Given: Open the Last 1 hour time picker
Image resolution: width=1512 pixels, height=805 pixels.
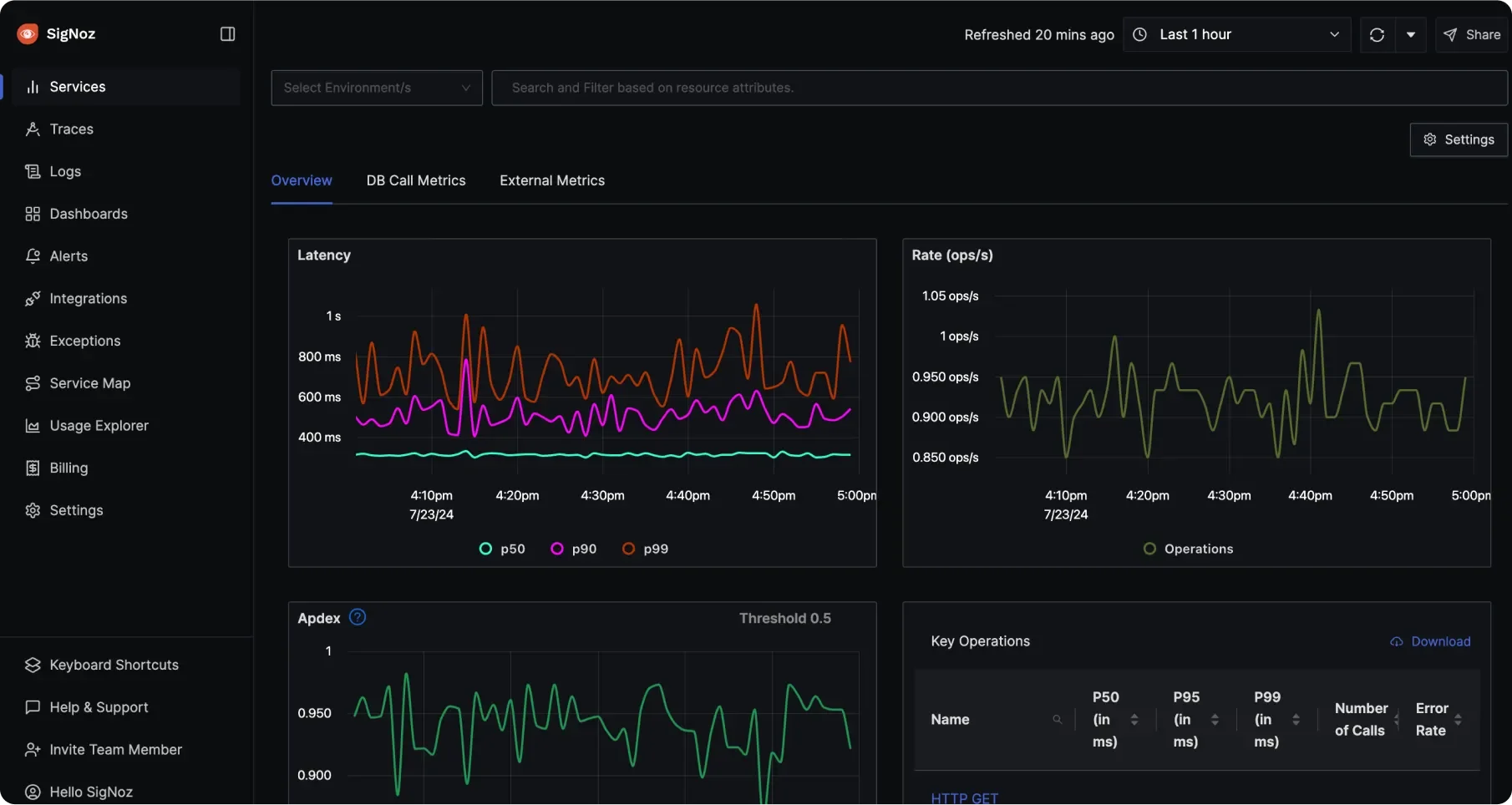Looking at the screenshot, I should click(x=1236, y=34).
